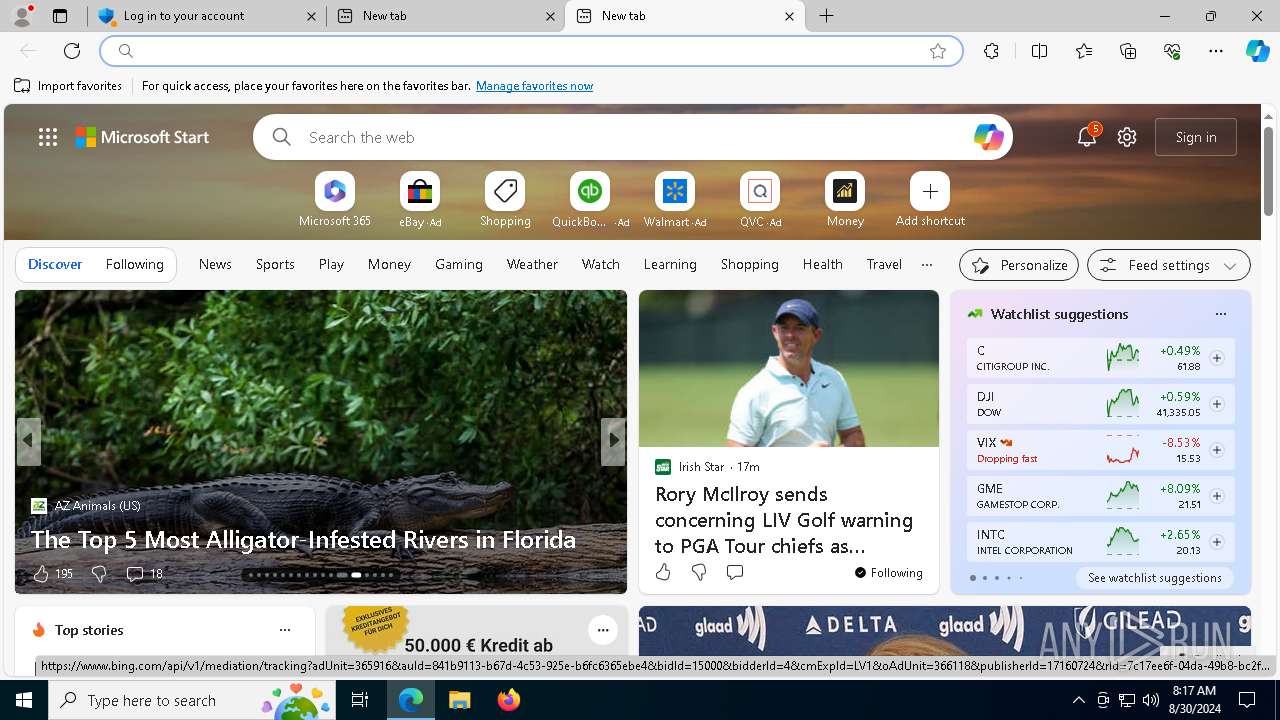Open a new browser tab
This screenshot has height=720, width=1280.
click(x=827, y=16)
